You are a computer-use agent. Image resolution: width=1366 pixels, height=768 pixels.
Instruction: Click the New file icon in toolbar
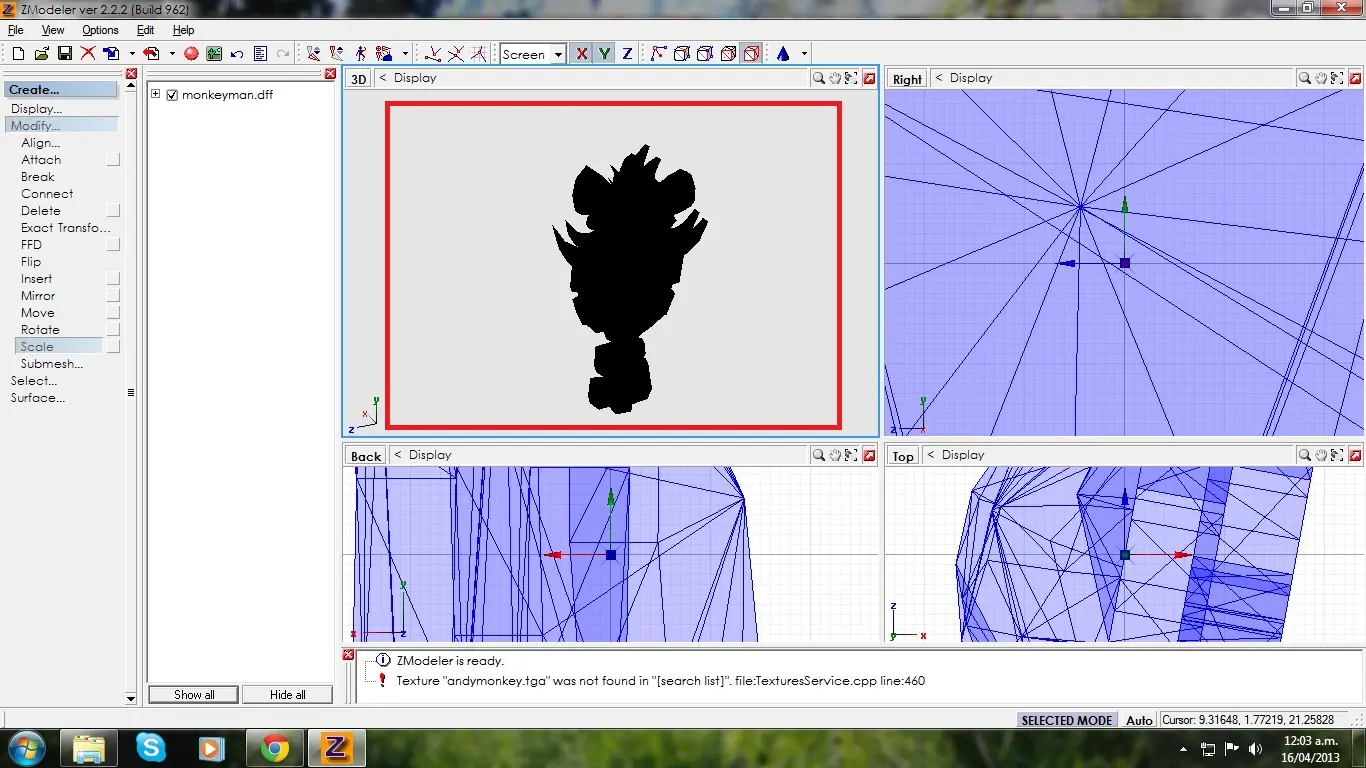click(x=18, y=54)
